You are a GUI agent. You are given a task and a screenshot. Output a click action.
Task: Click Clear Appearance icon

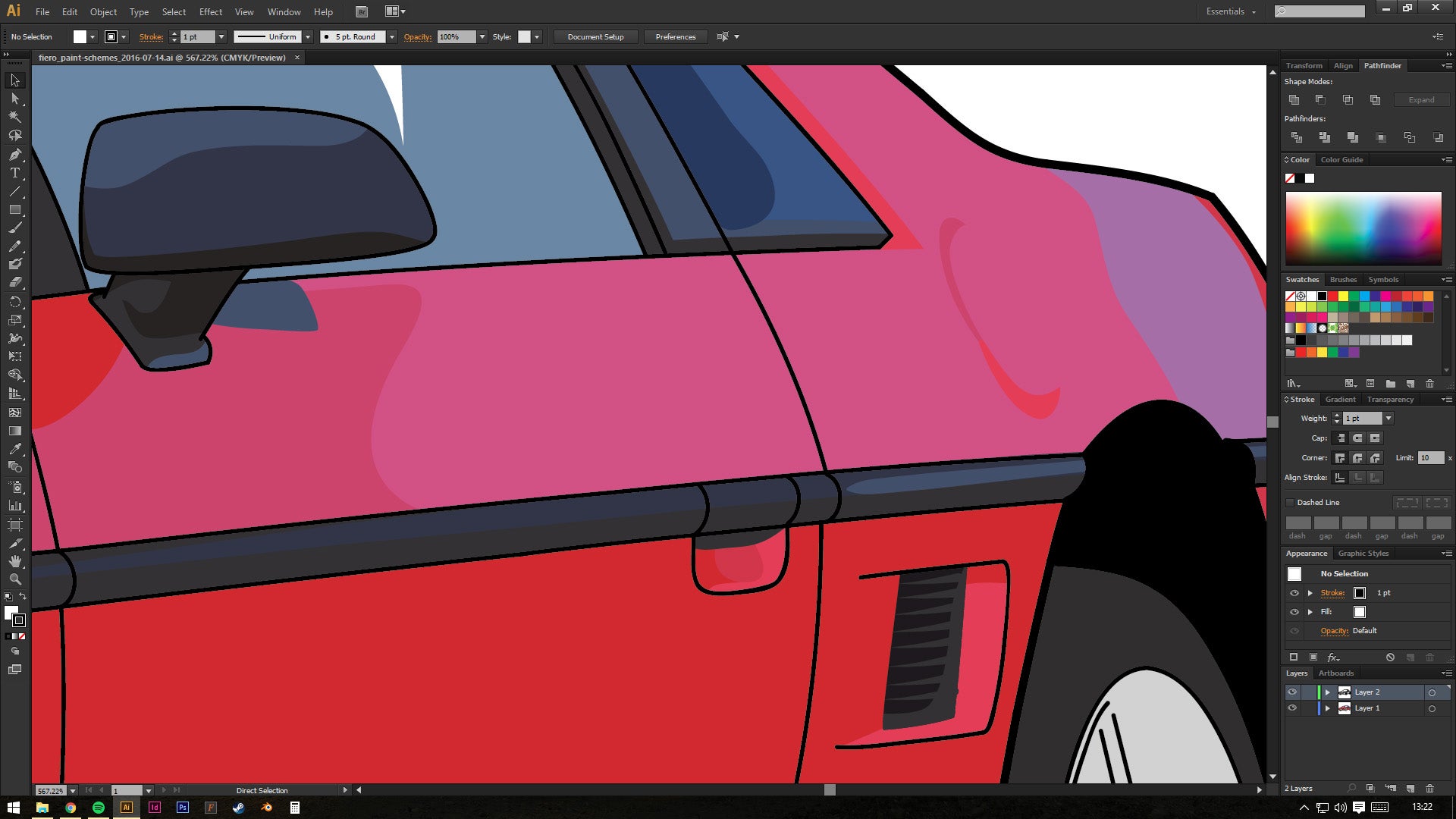click(1390, 657)
